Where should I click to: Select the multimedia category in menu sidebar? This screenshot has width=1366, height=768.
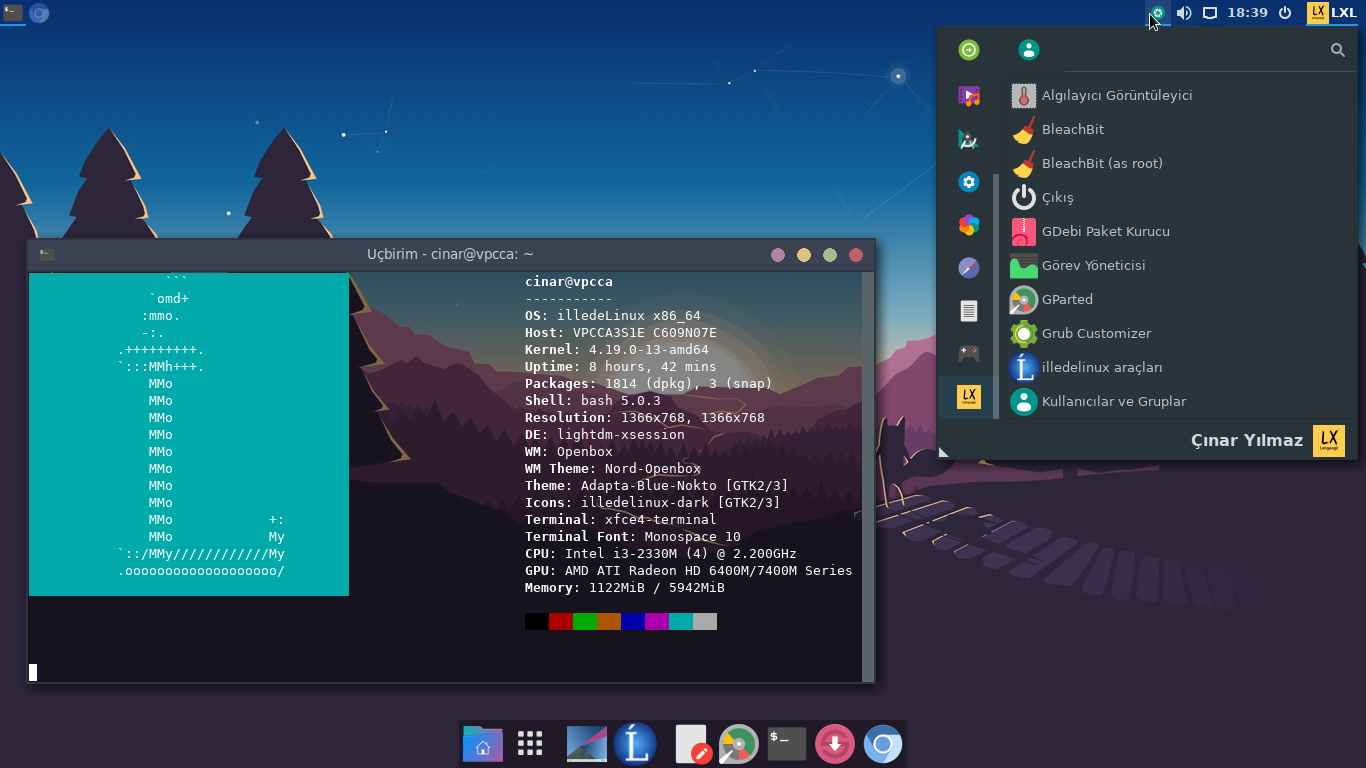[968, 96]
